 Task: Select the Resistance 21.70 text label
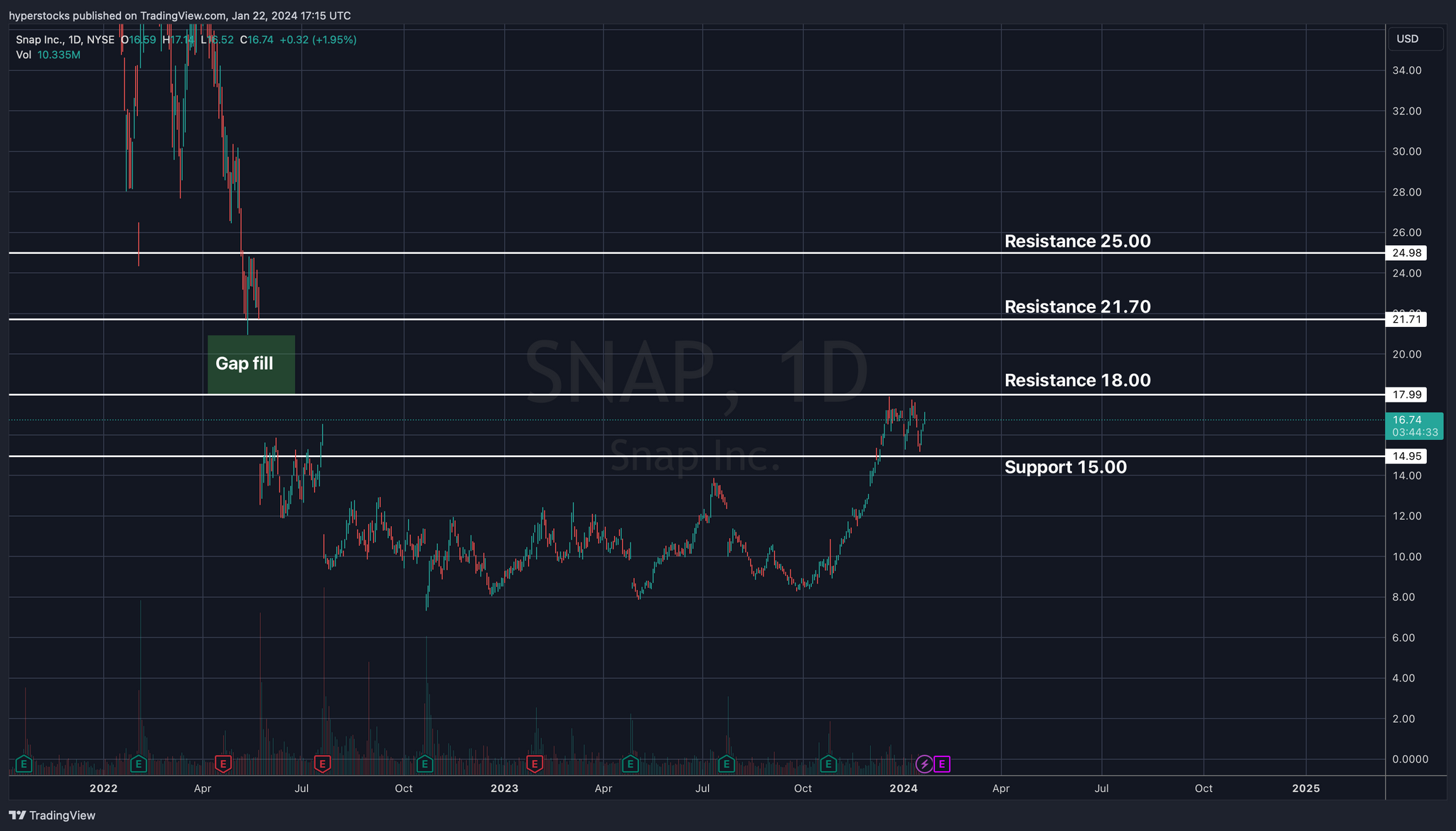pos(1077,306)
